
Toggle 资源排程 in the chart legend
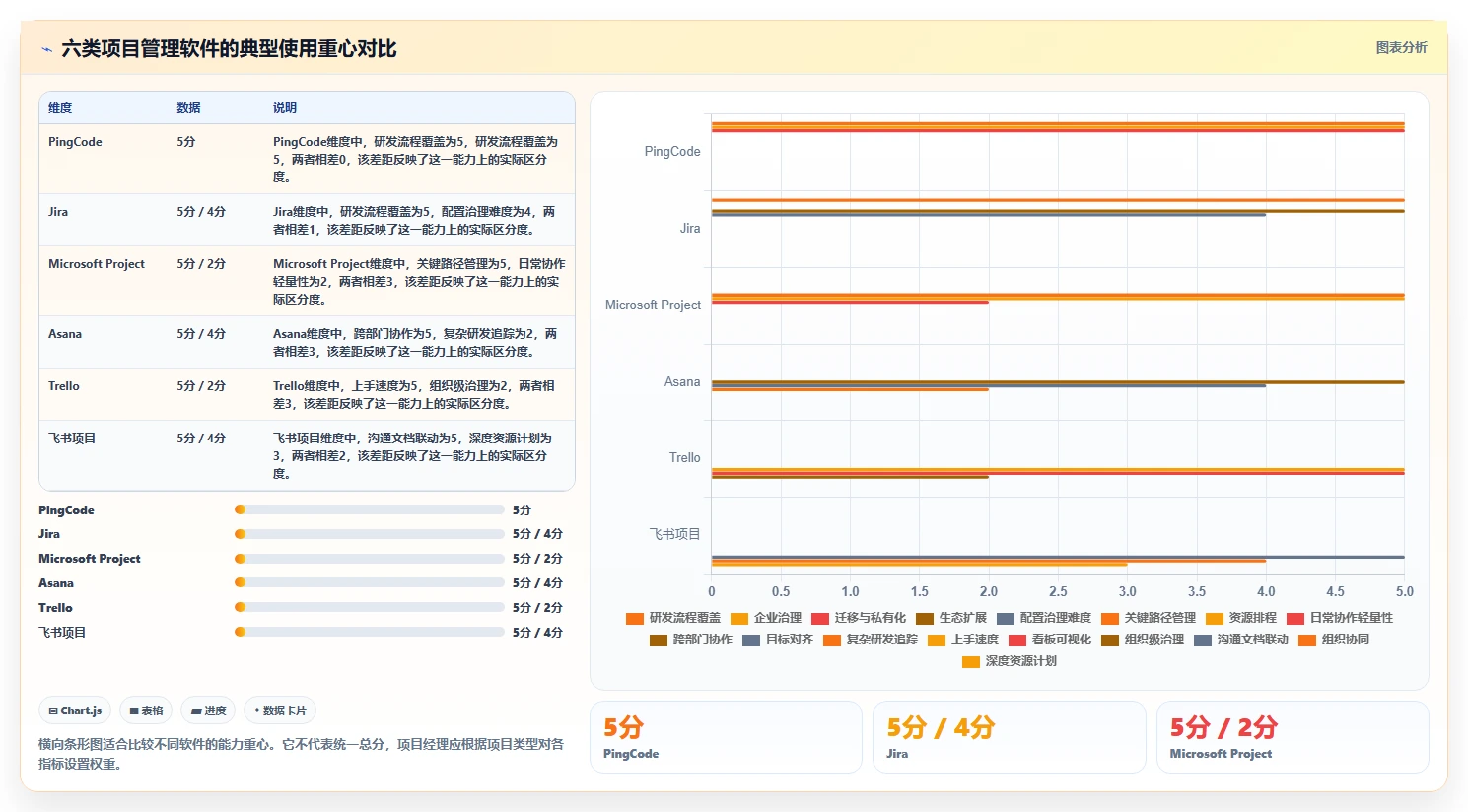click(x=1241, y=618)
